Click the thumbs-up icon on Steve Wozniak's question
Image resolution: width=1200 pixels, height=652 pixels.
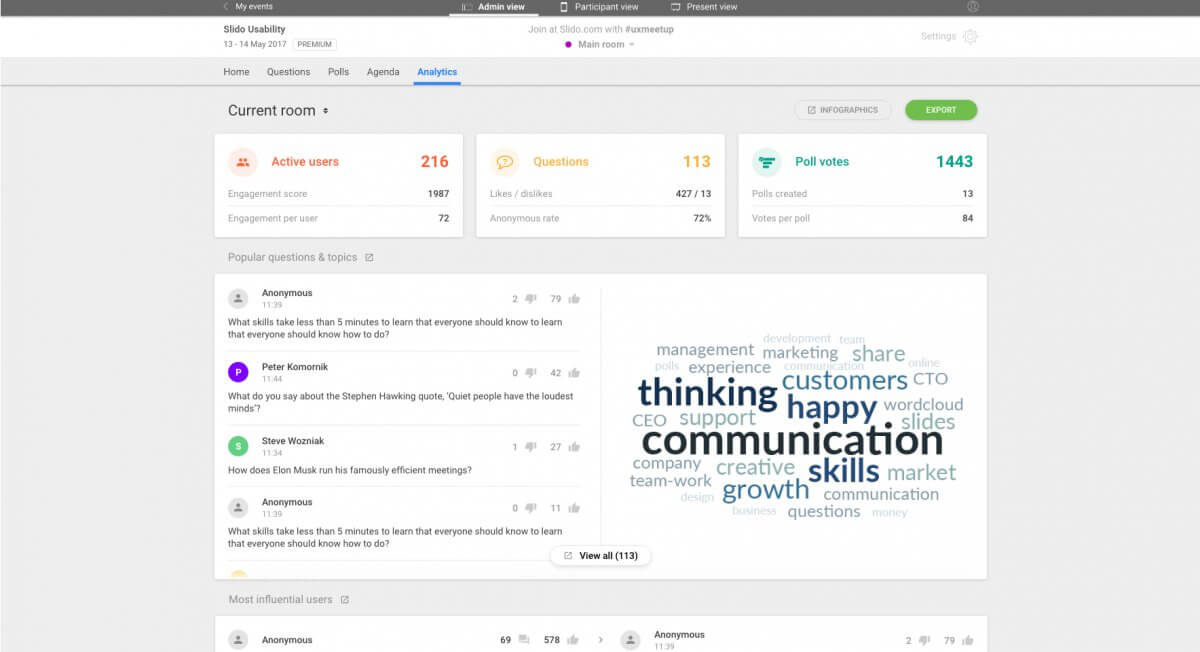[573, 447]
